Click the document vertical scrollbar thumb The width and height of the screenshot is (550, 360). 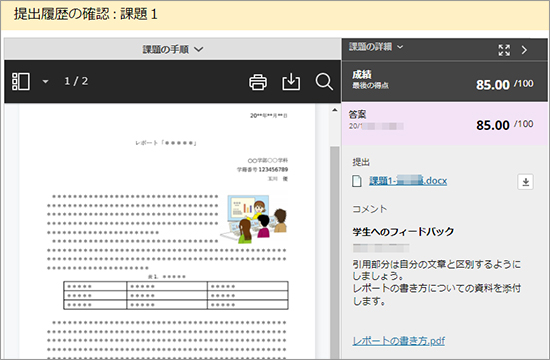(x=335, y=252)
